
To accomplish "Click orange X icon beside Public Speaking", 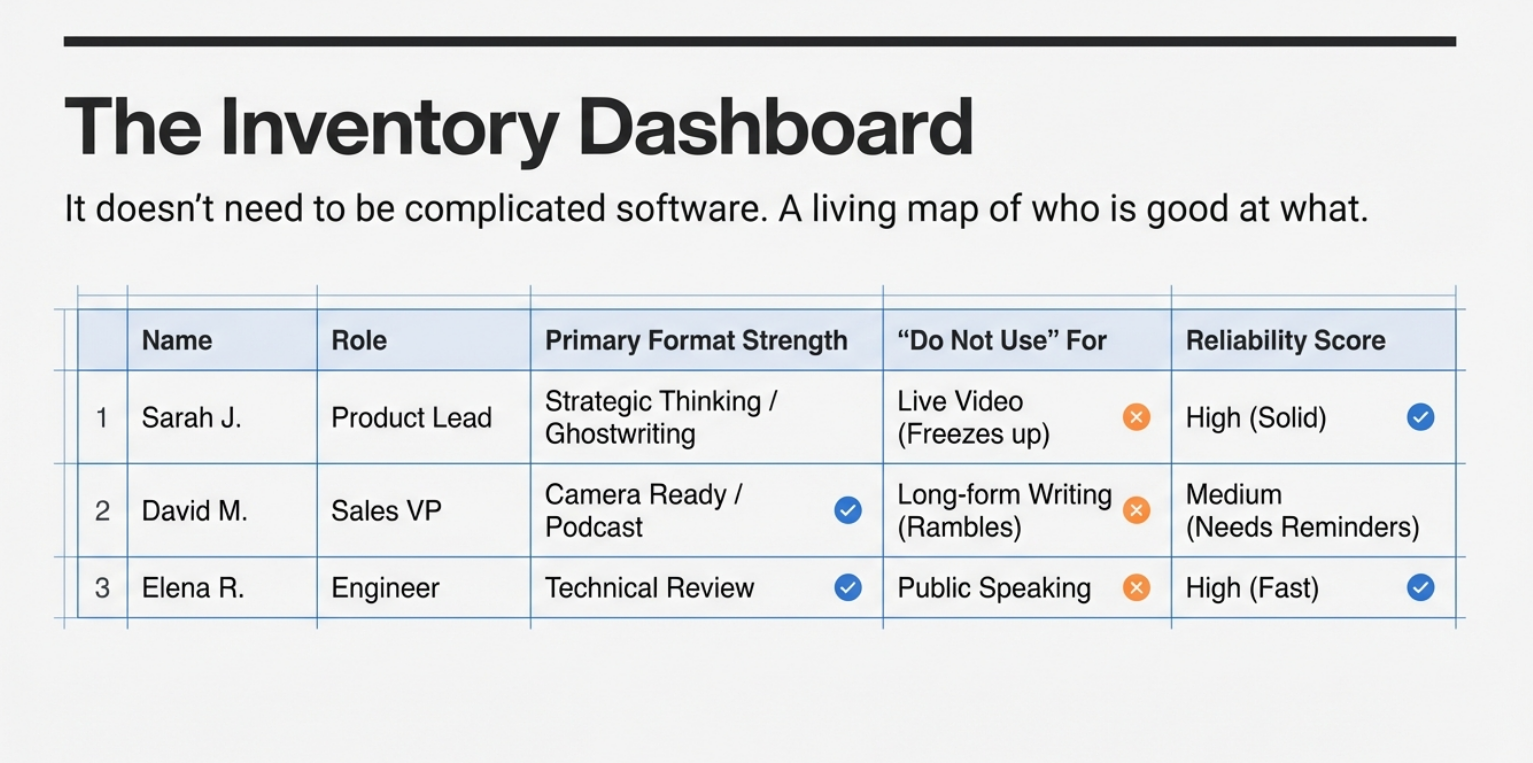I will point(1136,588).
